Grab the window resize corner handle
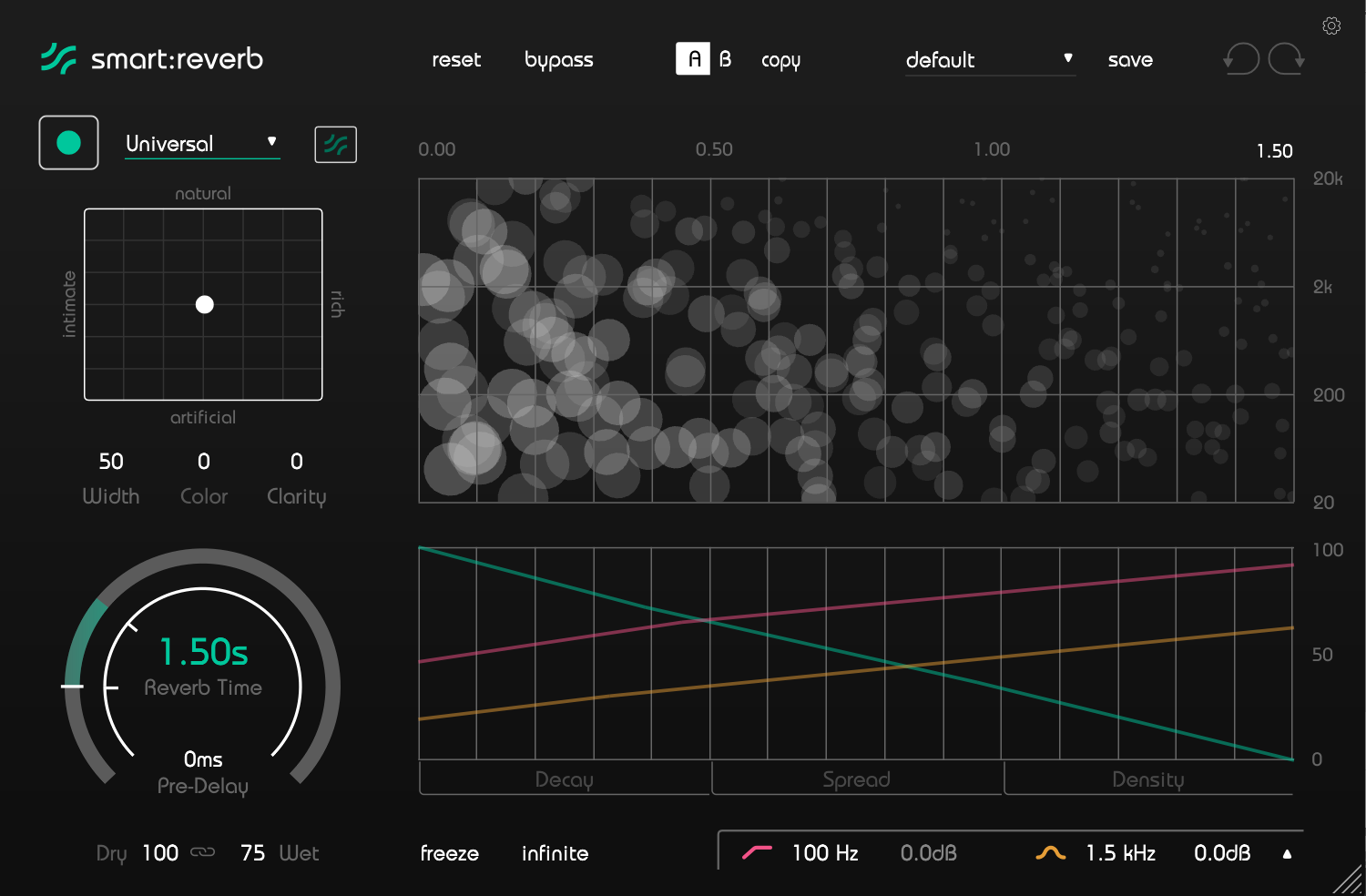 (1348, 879)
